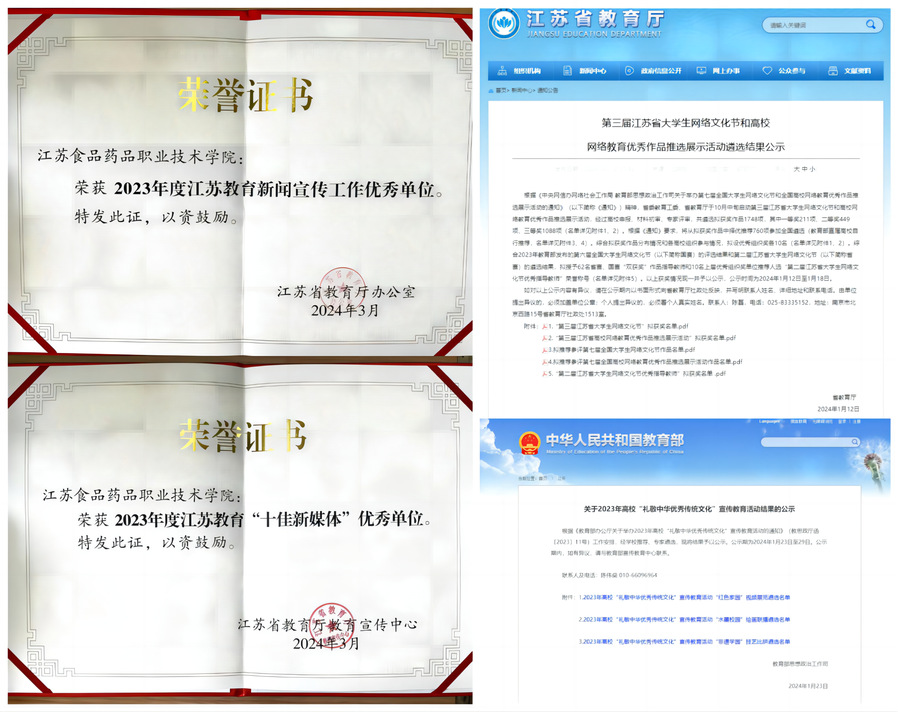This screenshot has width=898, height=712.
Task: Click the 组织机构 org-chart icon in navigation bar
Action: [x=502, y=71]
